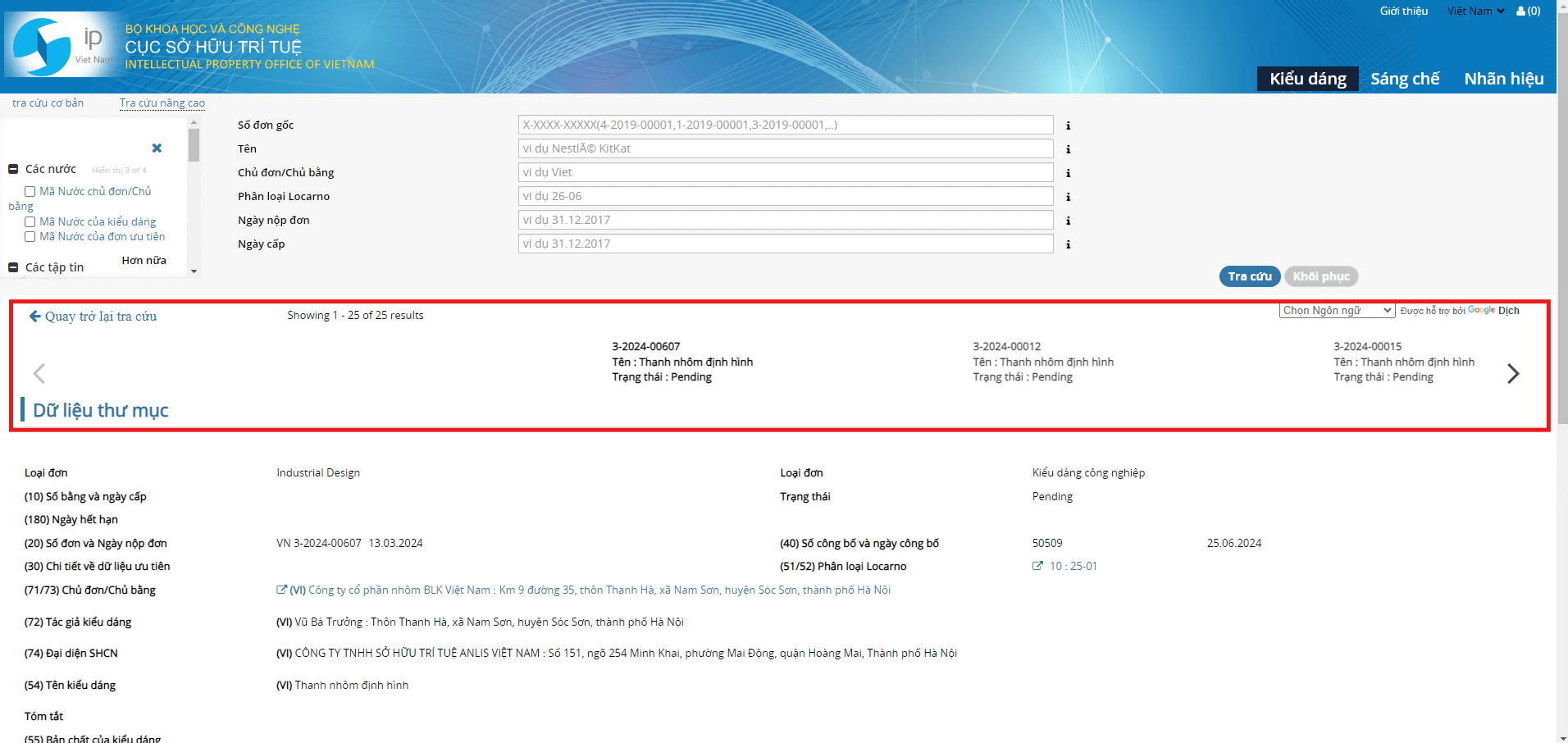1568x743 pixels.
Task: Click the previous results left arrow
Action: pyautogui.click(x=39, y=374)
